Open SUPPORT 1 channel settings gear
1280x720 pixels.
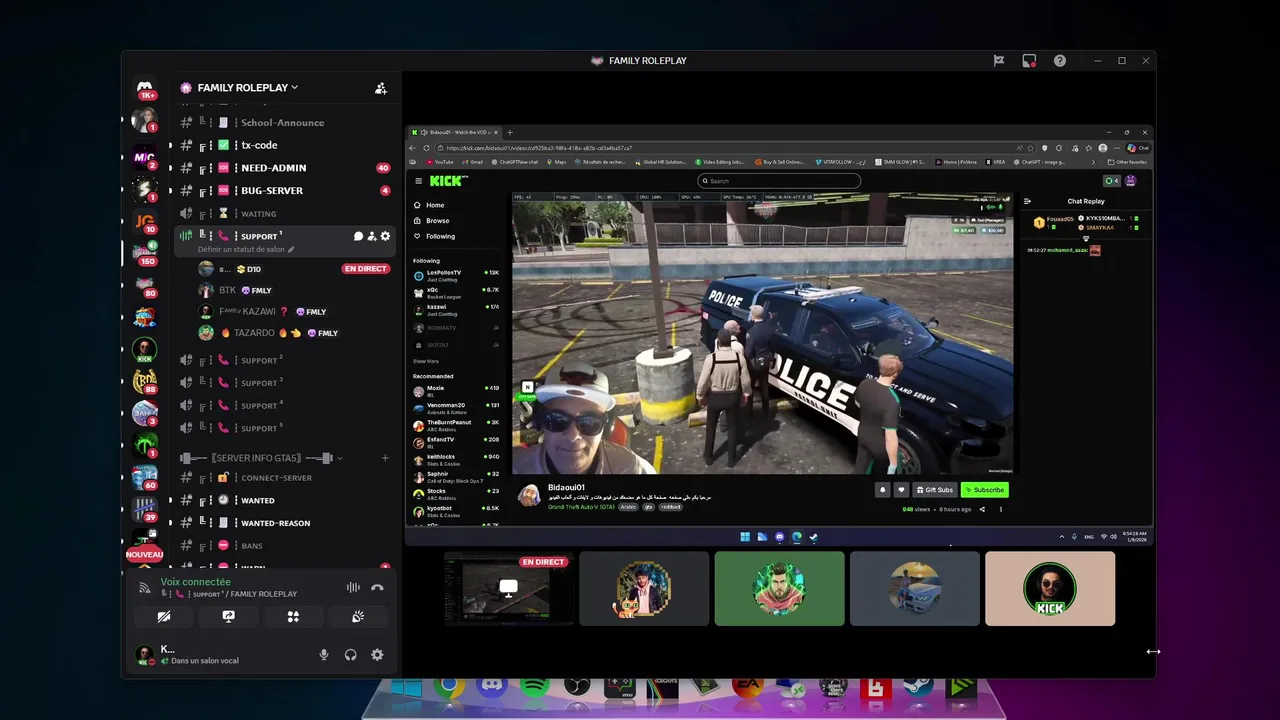[385, 236]
